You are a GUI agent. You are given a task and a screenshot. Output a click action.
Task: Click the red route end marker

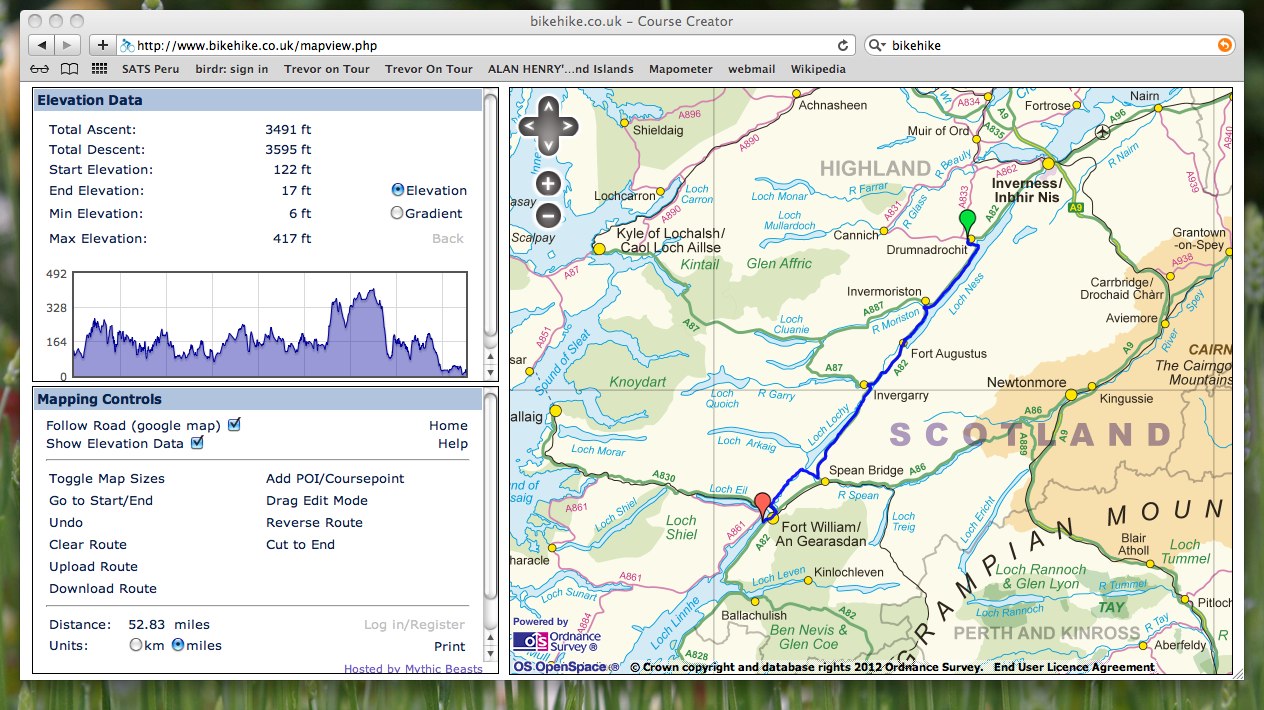[x=763, y=505]
